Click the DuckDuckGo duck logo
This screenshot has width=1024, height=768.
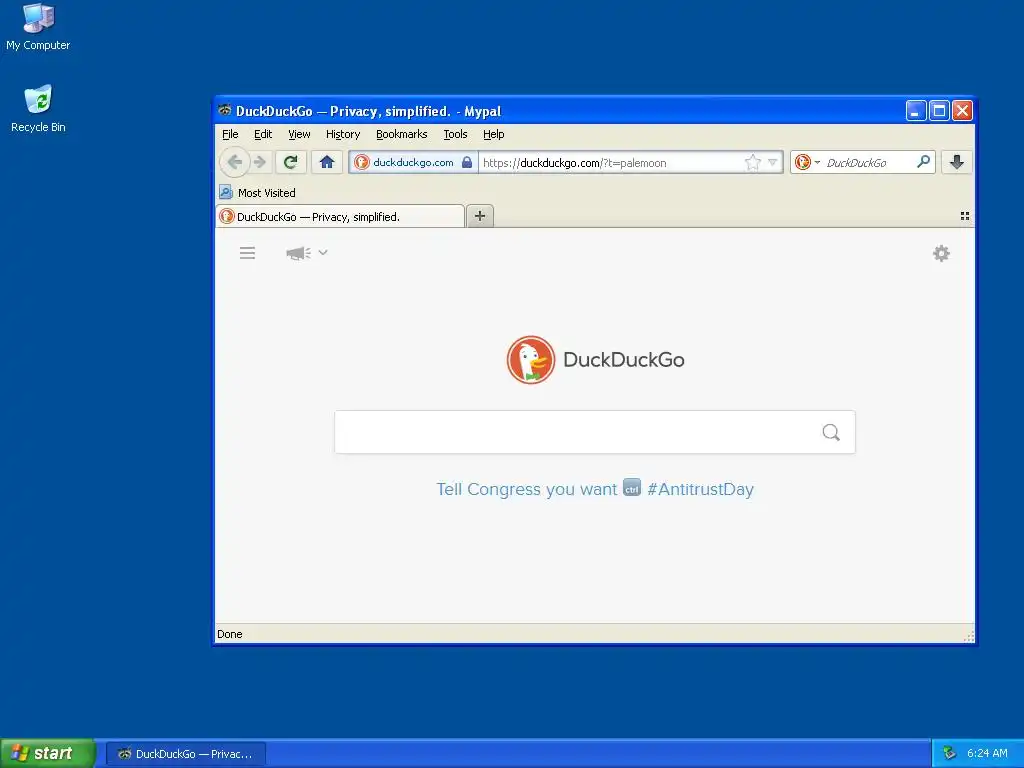pyautogui.click(x=531, y=360)
